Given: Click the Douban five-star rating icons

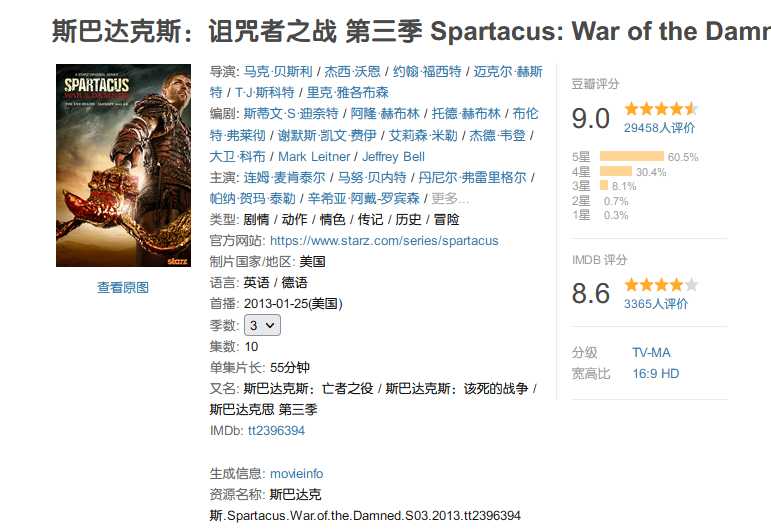Looking at the screenshot, I should coord(661,109).
